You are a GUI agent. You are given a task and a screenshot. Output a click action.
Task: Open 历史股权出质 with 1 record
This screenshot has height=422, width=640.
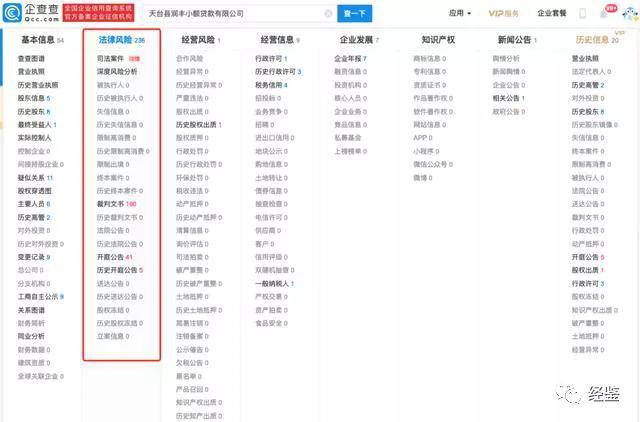click(x=199, y=124)
